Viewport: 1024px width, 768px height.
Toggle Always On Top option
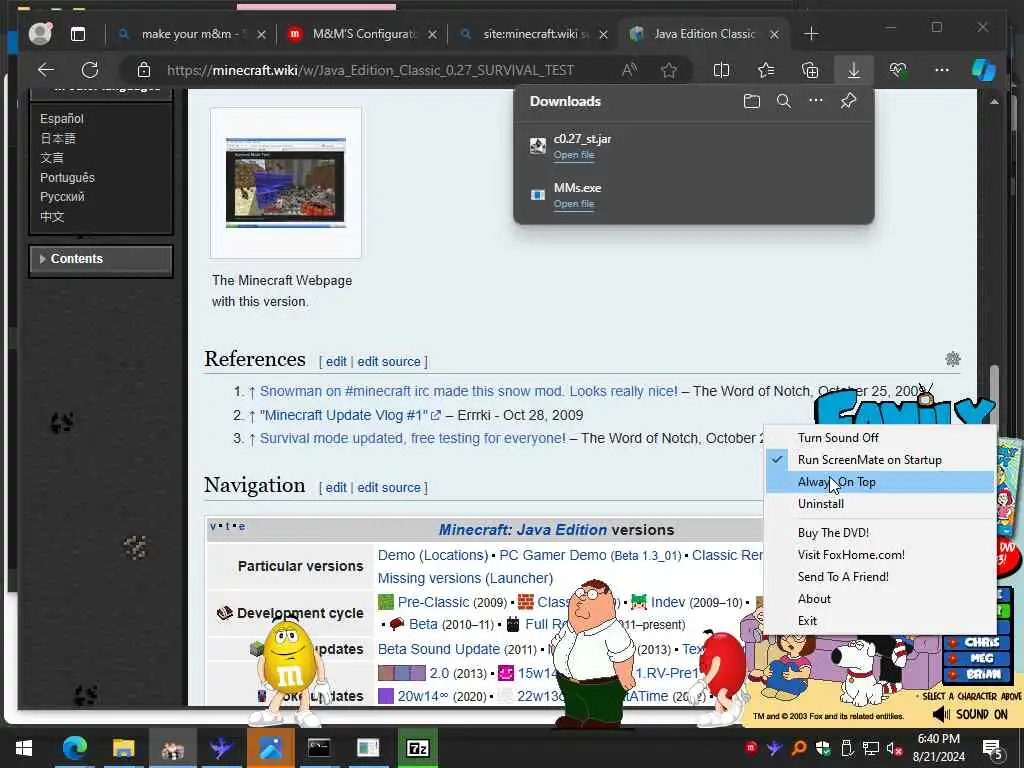tap(879, 482)
